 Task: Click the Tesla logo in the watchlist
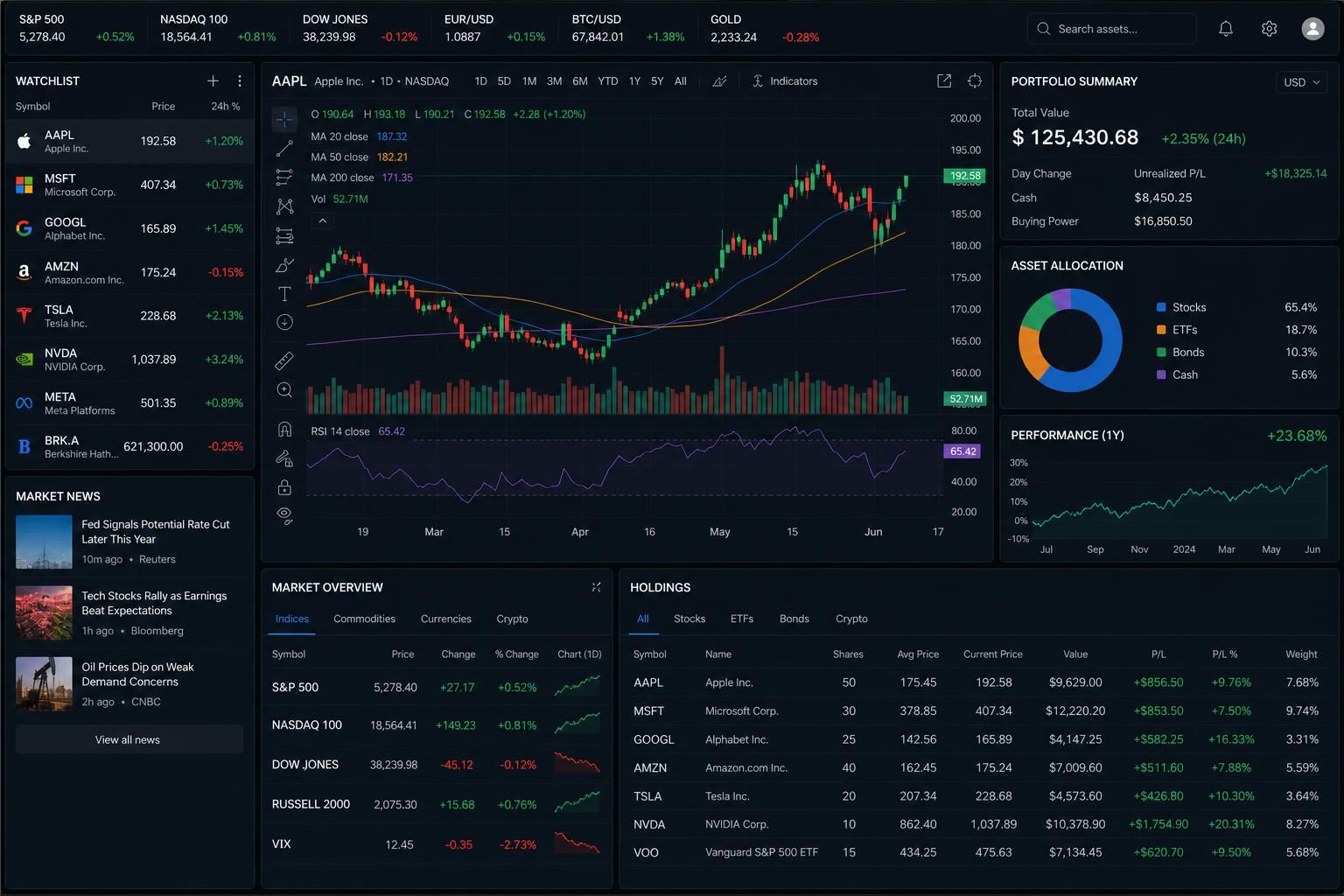(24, 316)
